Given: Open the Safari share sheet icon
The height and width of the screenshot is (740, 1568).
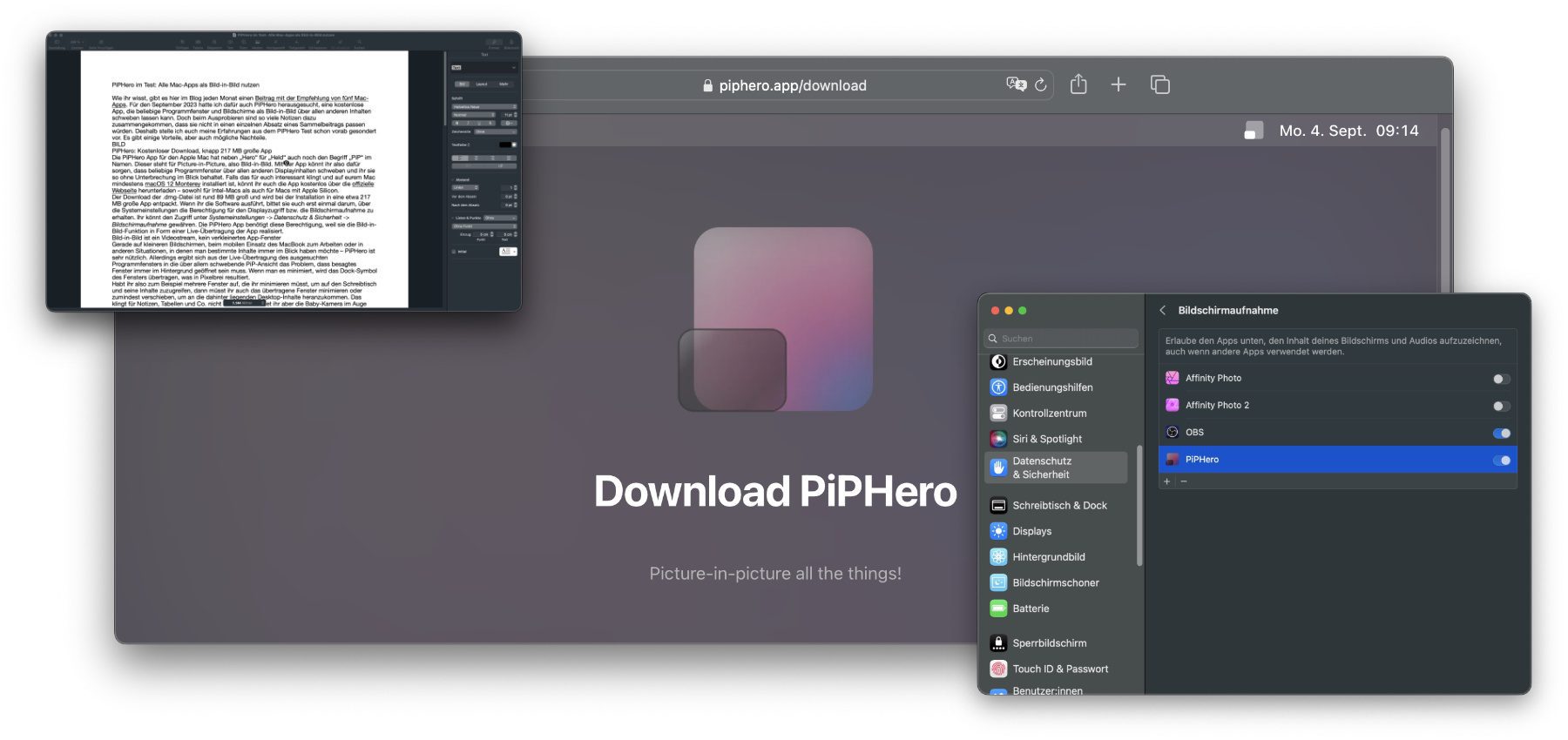Looking at the screenshot, I should (x=1078, y=84).
